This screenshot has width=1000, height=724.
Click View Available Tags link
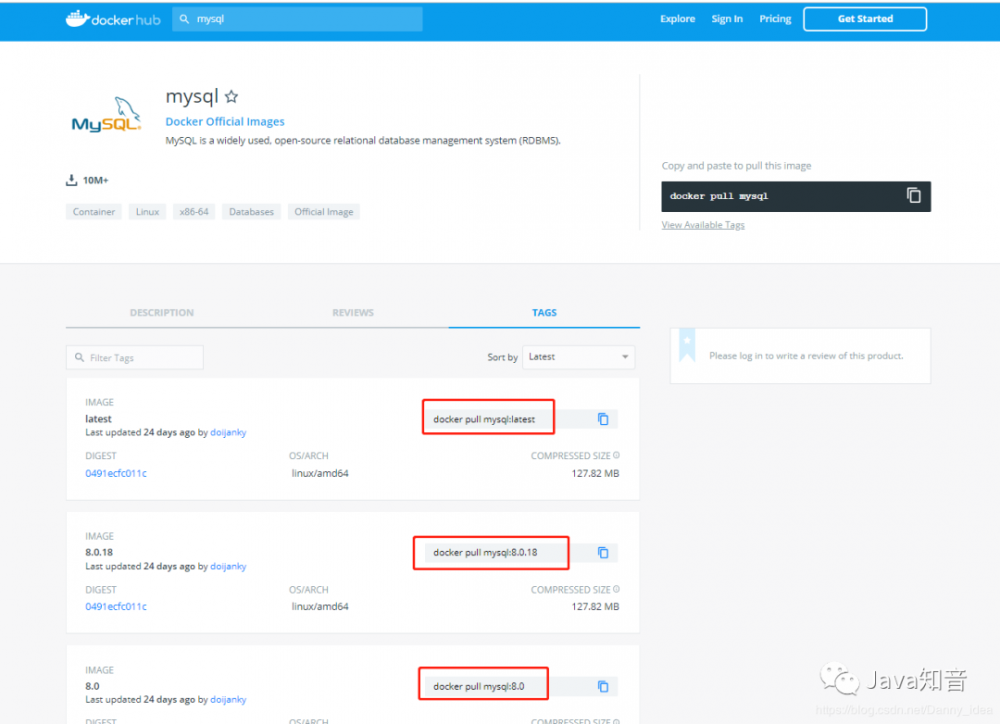(702, 224)
